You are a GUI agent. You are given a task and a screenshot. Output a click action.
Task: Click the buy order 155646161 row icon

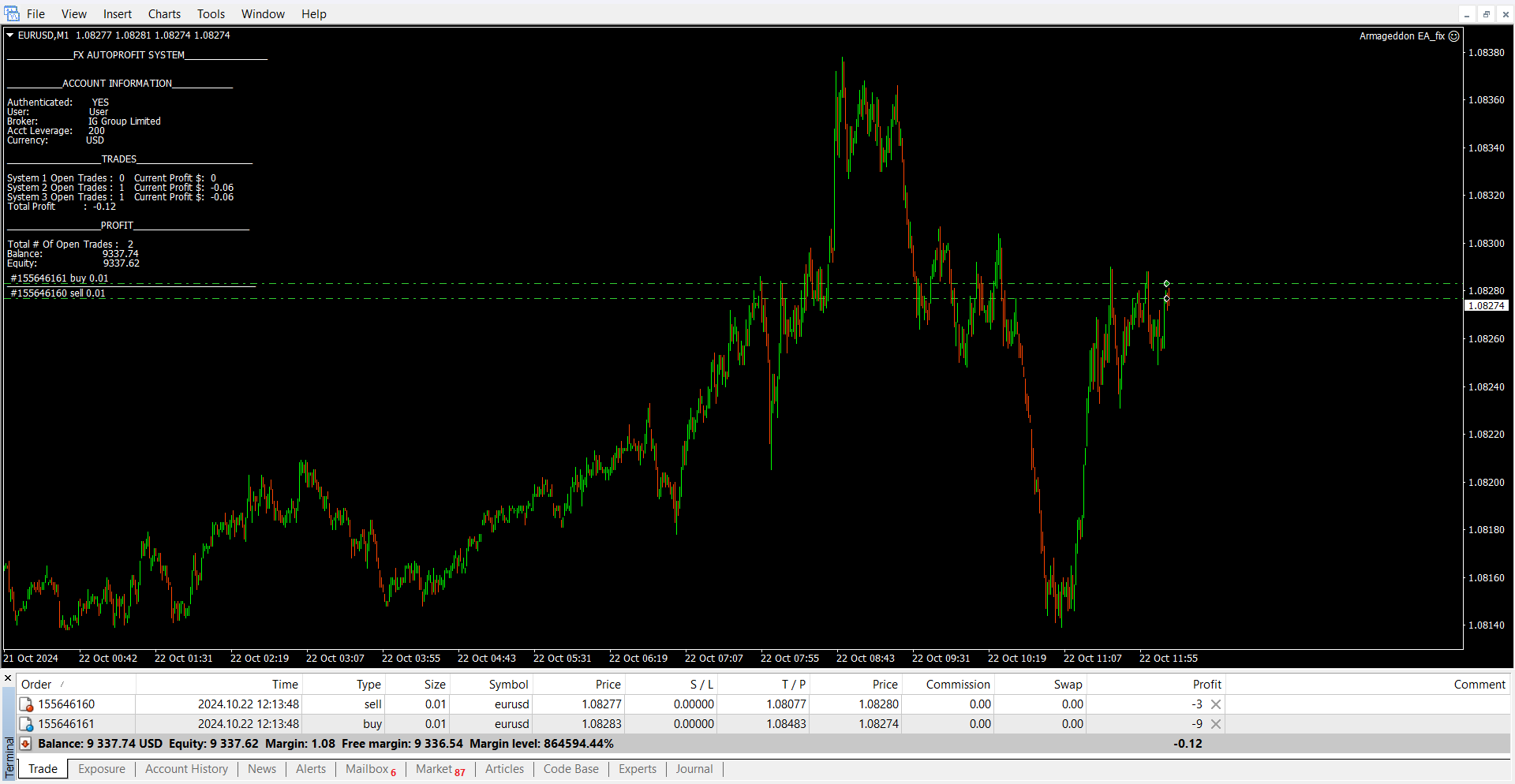[26, 724]
